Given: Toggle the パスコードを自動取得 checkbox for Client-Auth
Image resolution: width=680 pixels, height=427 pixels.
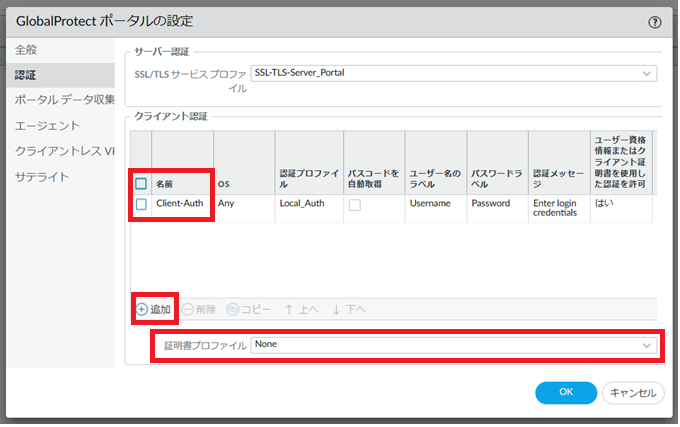Looking at the screenshot, I should point(355,205).
